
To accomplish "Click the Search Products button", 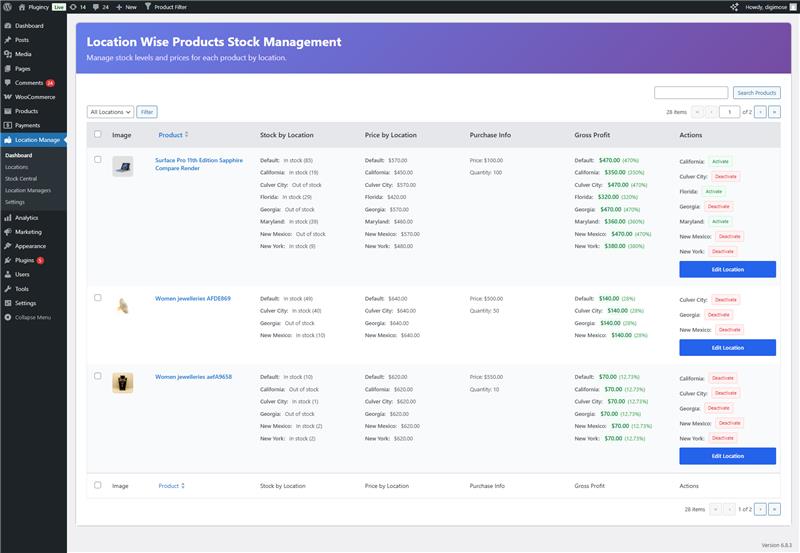I will [756, 93].
